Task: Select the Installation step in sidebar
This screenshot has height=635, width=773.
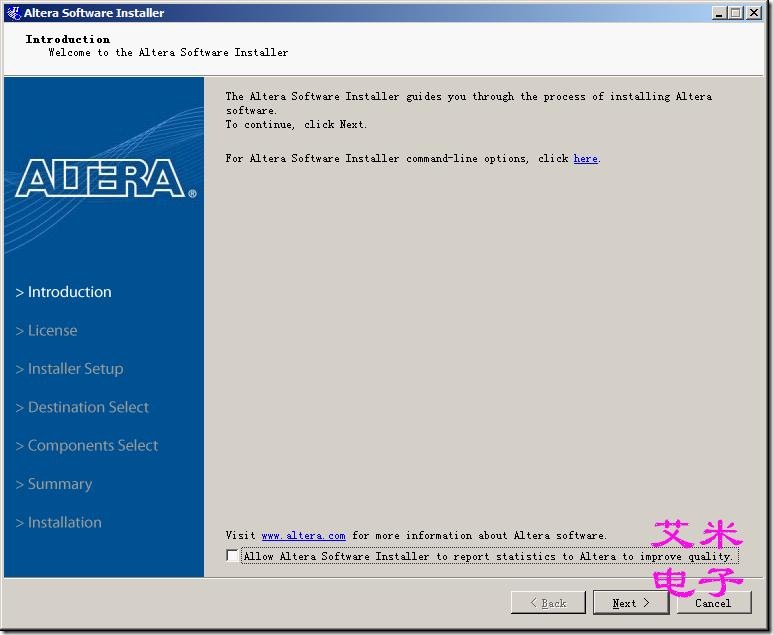Action: 59,523
